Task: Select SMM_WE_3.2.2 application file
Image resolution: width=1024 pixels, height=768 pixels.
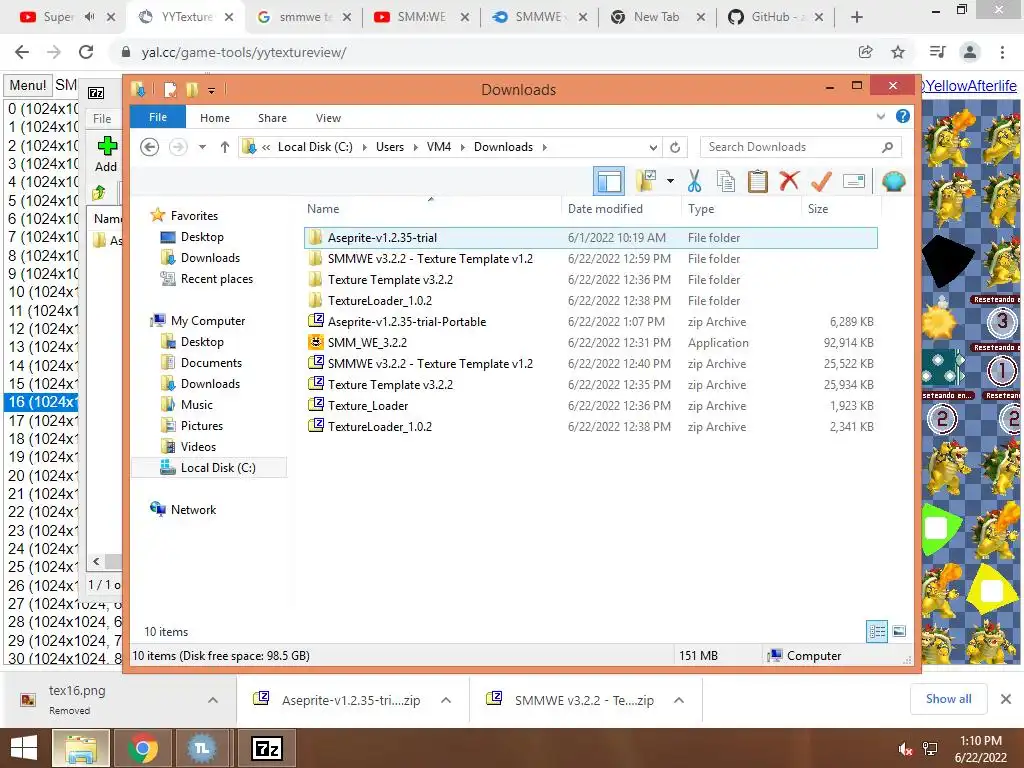Action: pyautogui.click(x=590, y=342)
